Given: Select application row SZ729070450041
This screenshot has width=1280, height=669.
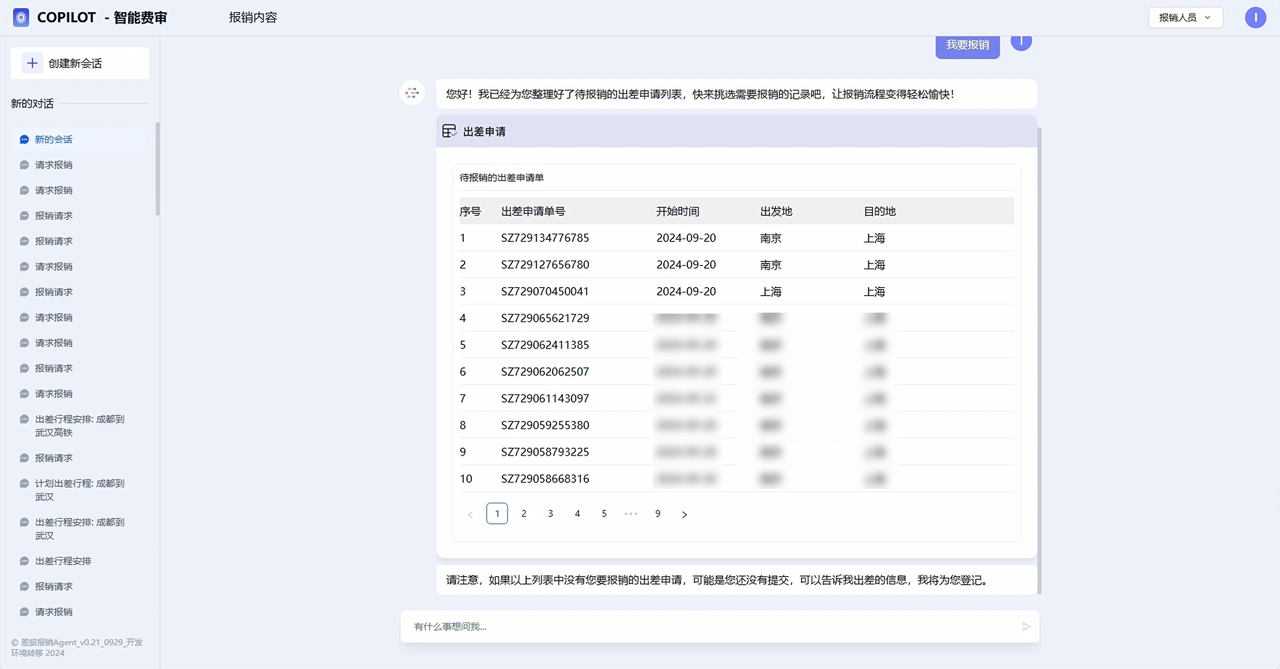Looking at the screenshot, I should 736,292.
